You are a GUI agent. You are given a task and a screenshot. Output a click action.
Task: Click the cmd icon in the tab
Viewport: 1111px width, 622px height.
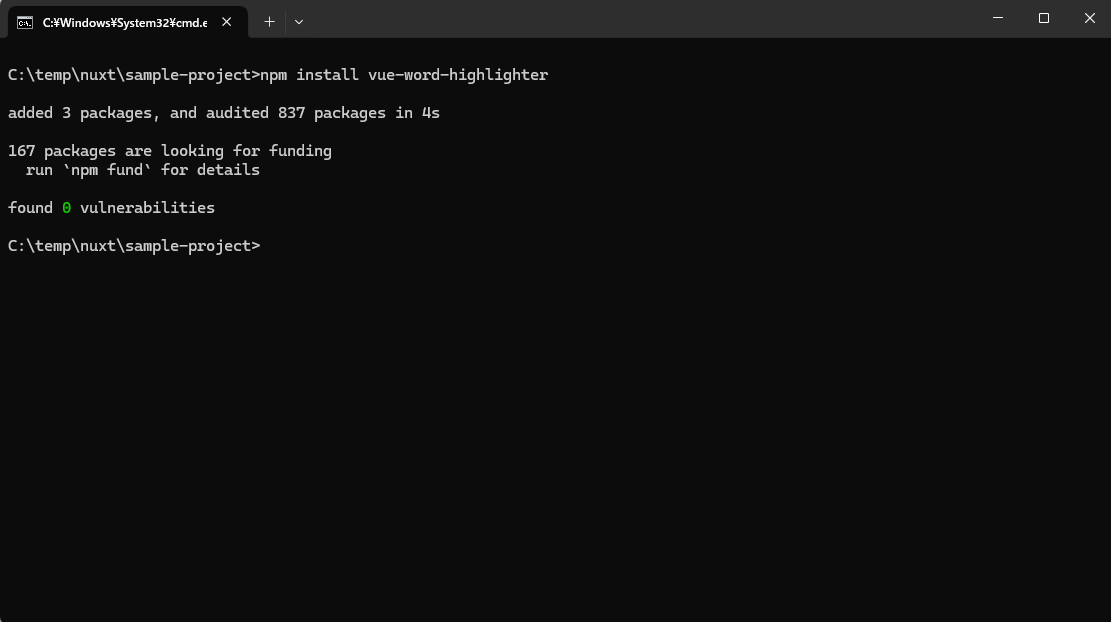tap(24, 22)
